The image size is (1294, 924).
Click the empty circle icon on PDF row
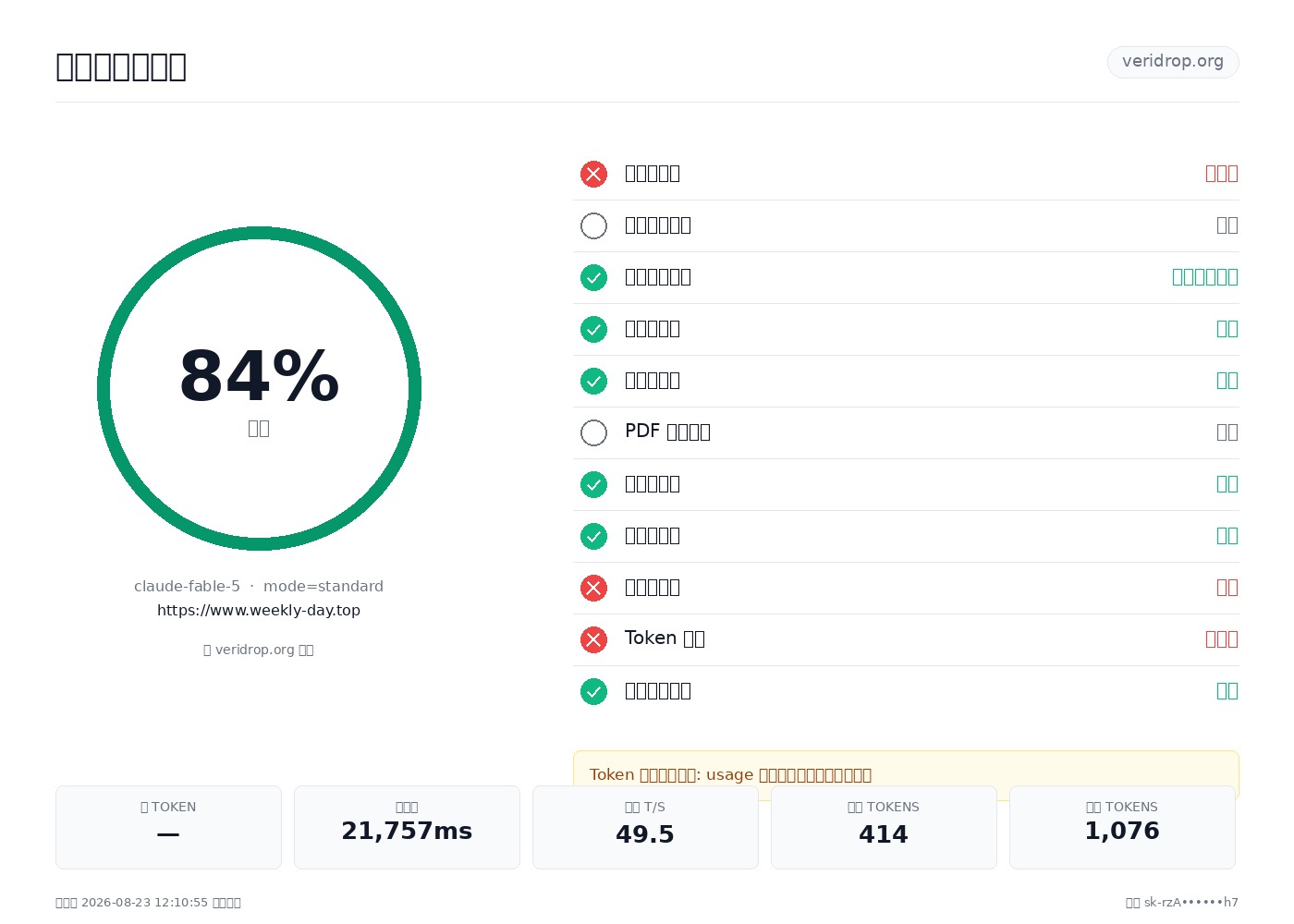click(x=593, y=432)
